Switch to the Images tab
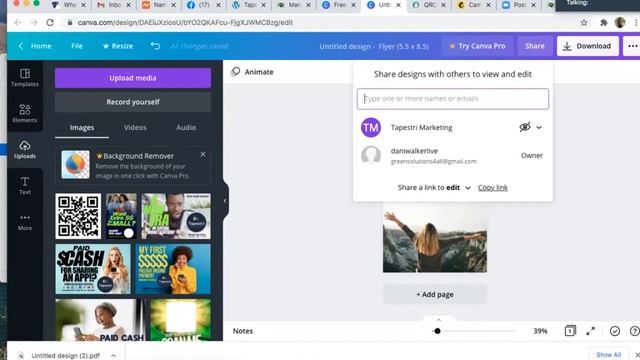Screen dimensions: 640x360 [82, 127]
